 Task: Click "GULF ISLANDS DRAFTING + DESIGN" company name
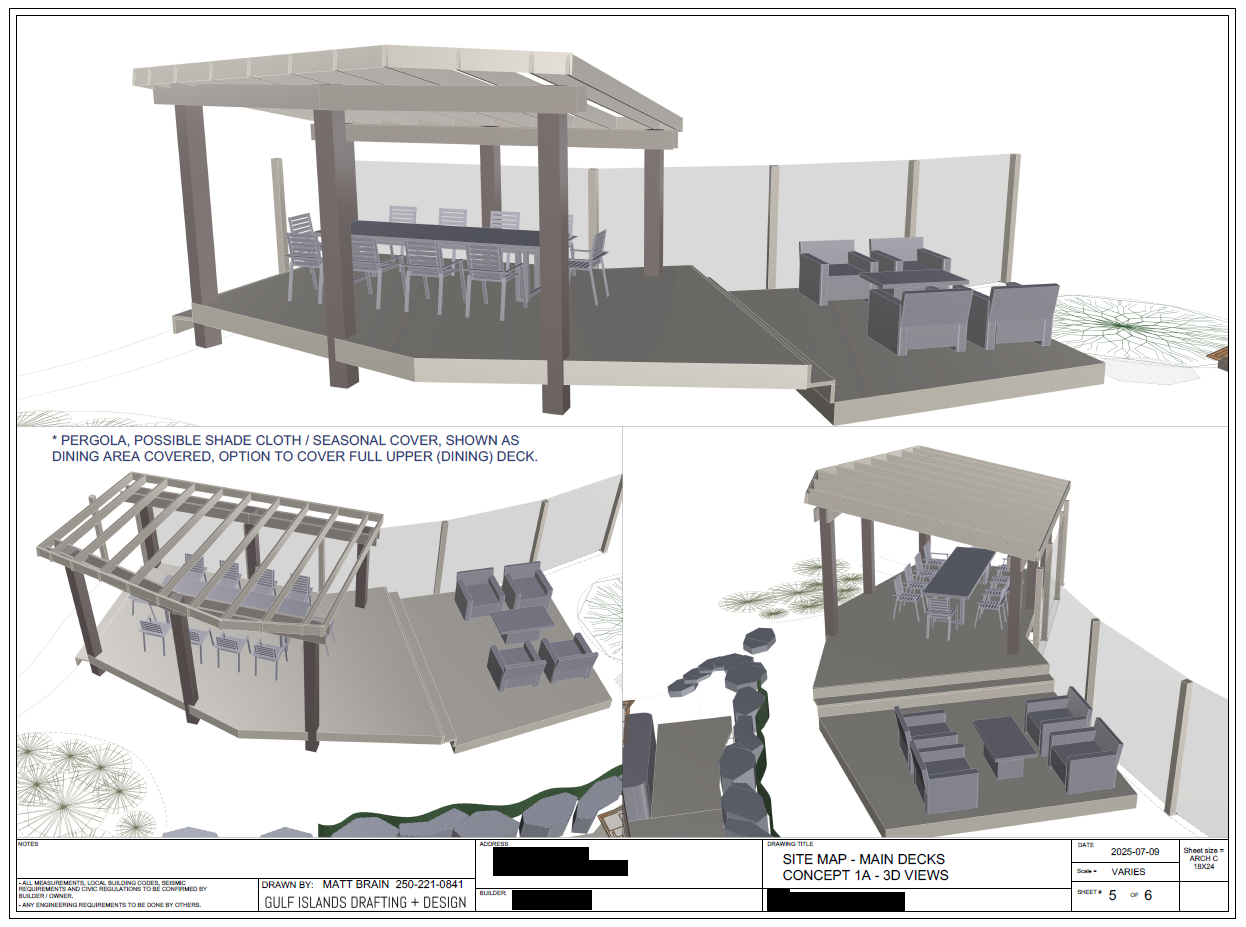click(365, 902)
